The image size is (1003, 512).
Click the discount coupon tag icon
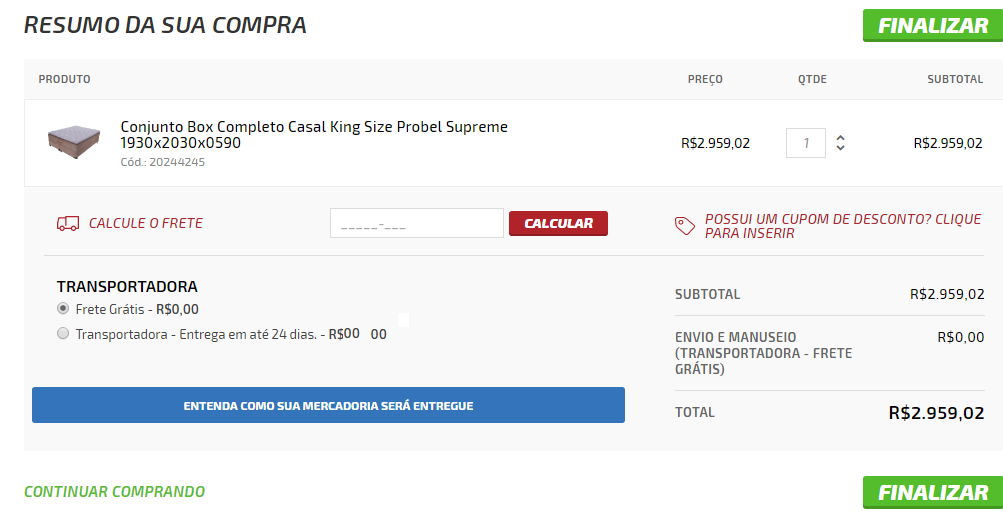pos(685,226)
